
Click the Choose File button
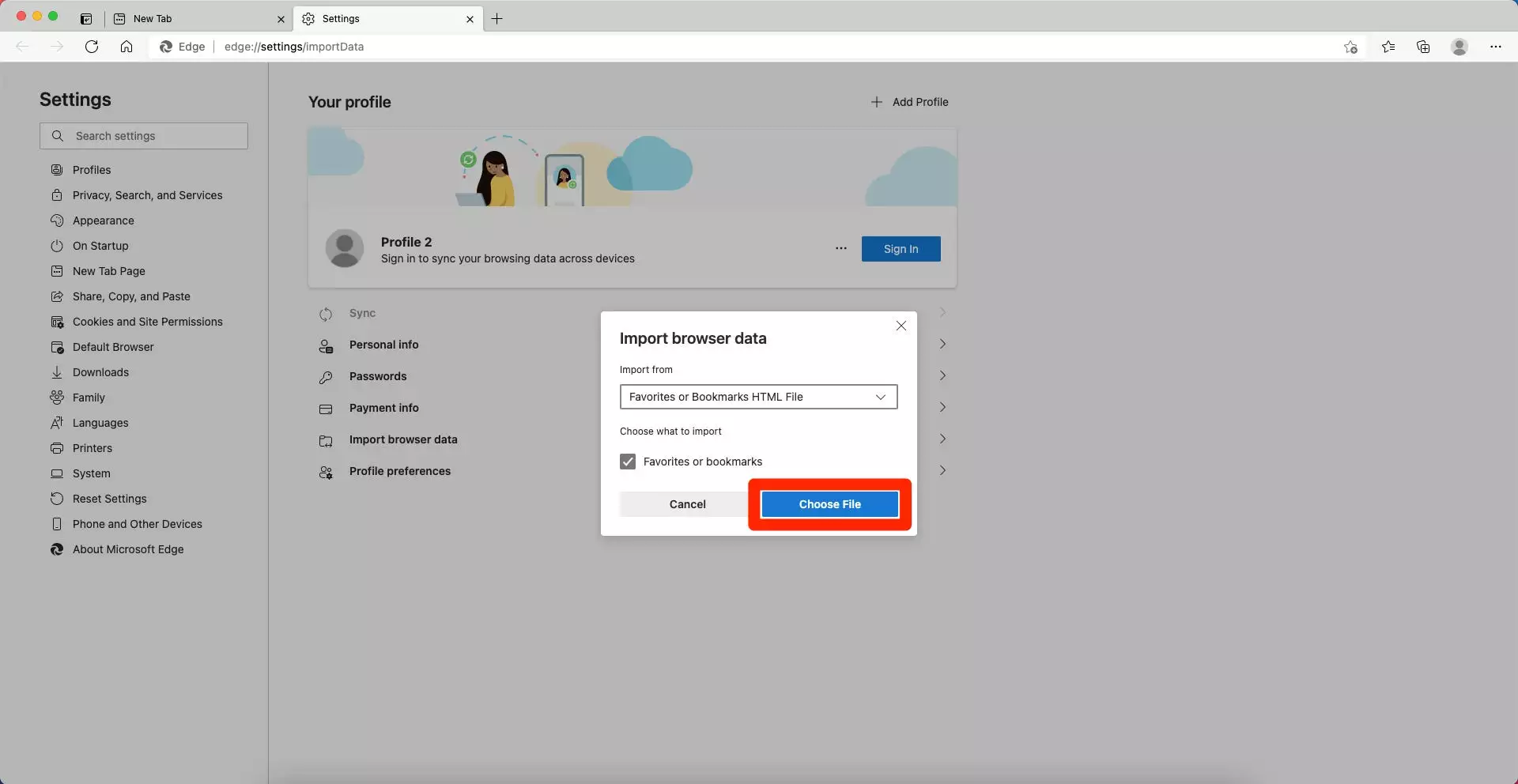click(x=829, y=504)
